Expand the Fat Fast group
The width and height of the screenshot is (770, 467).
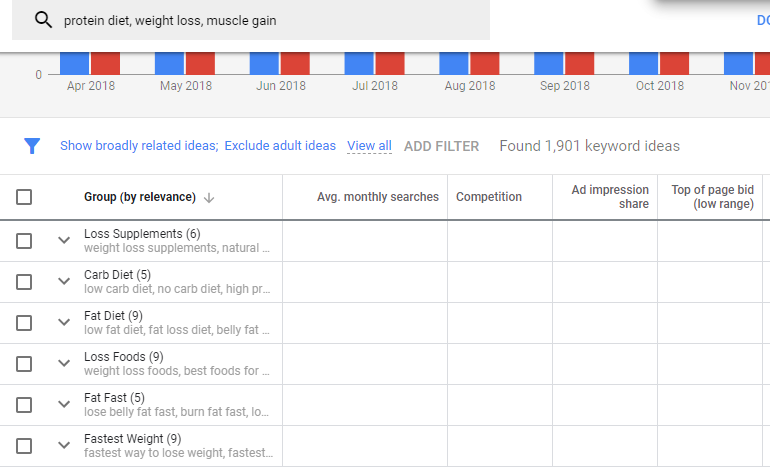click(x=64, y=404)
